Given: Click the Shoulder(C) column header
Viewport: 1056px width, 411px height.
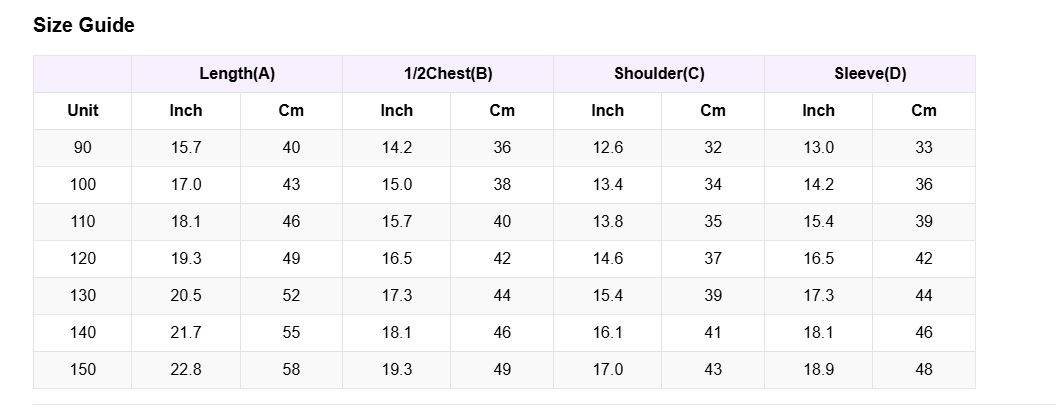Looking at the screenshot, I should (x=659, y=74).
